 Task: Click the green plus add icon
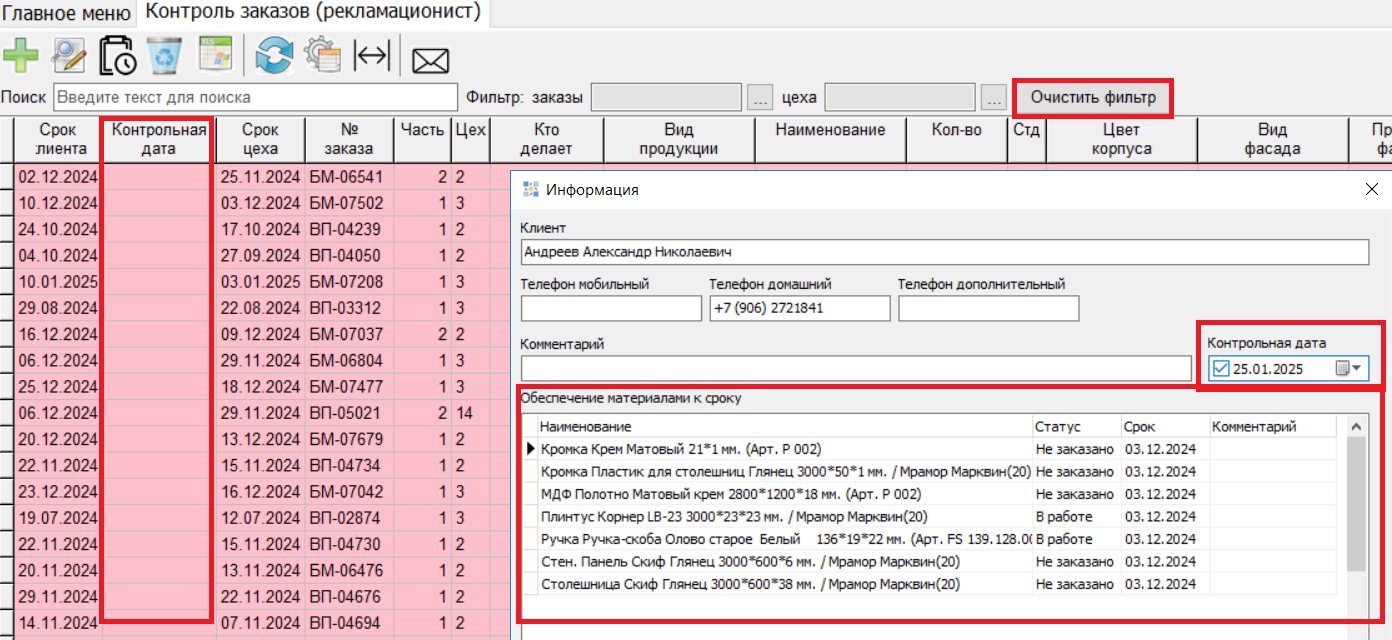click(x=20, y=56)
